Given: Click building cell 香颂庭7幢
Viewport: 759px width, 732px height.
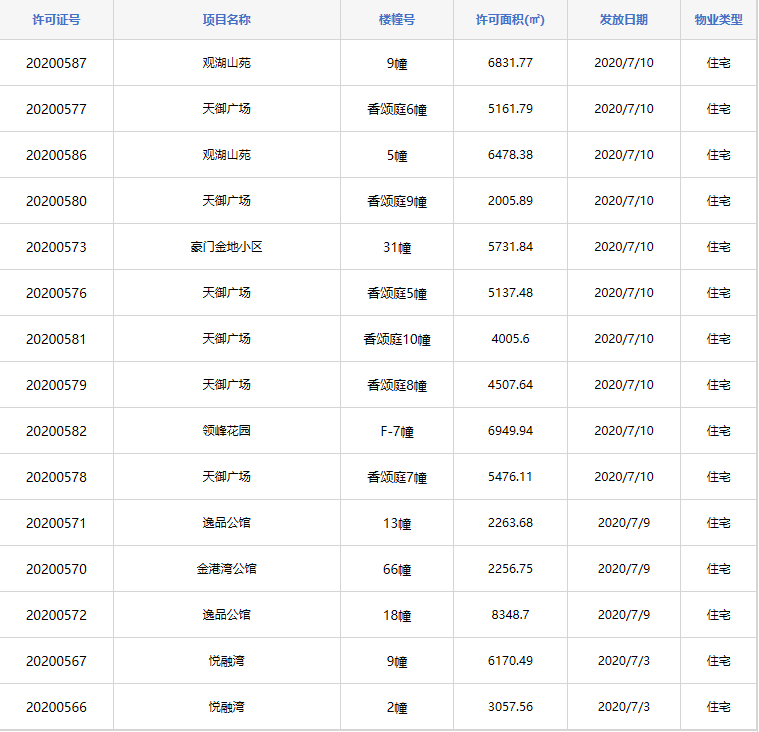Looking at the screenshot, I should point(397,477).
